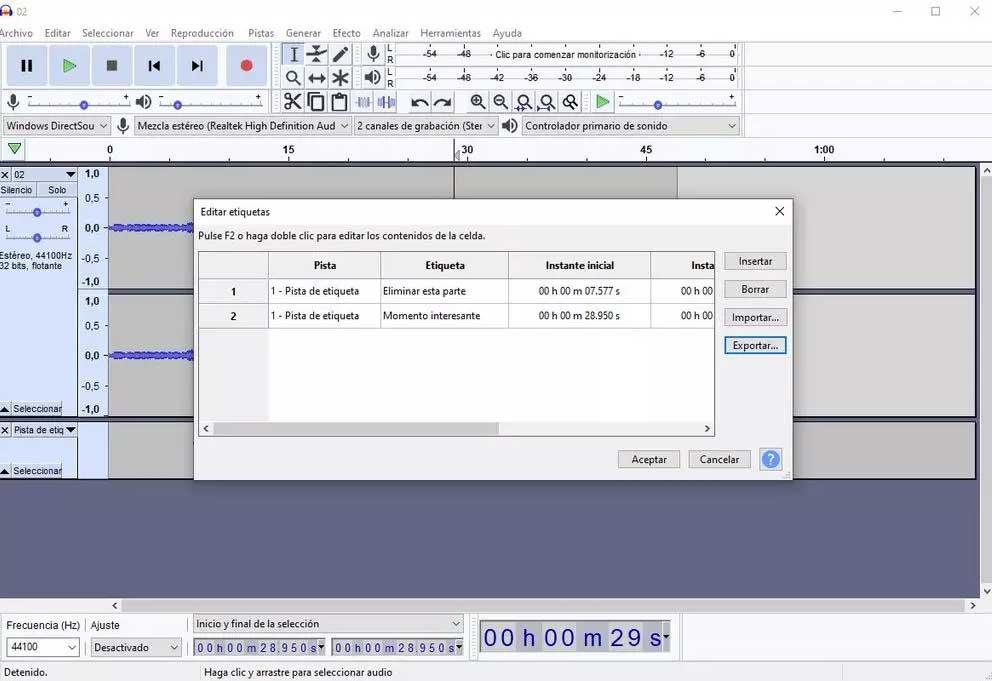Screen dimensions: 992x681
Task: Open the Editar menu
Action: coord(58,33)
